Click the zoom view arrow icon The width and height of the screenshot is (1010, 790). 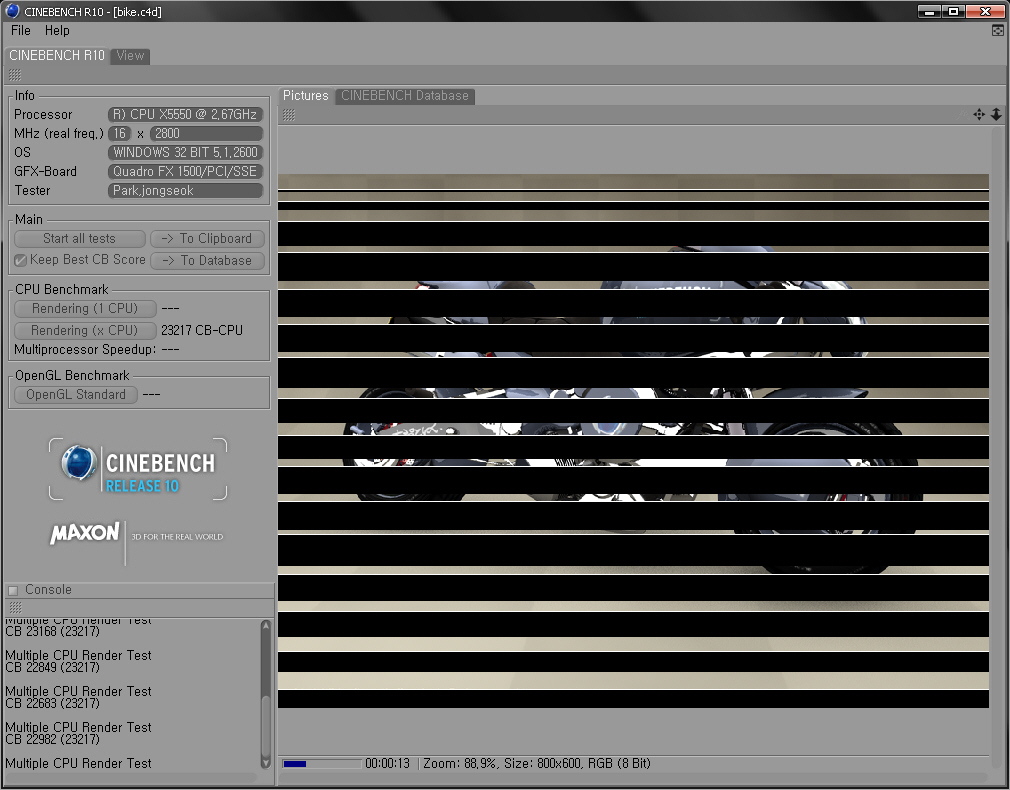[996, 115]
